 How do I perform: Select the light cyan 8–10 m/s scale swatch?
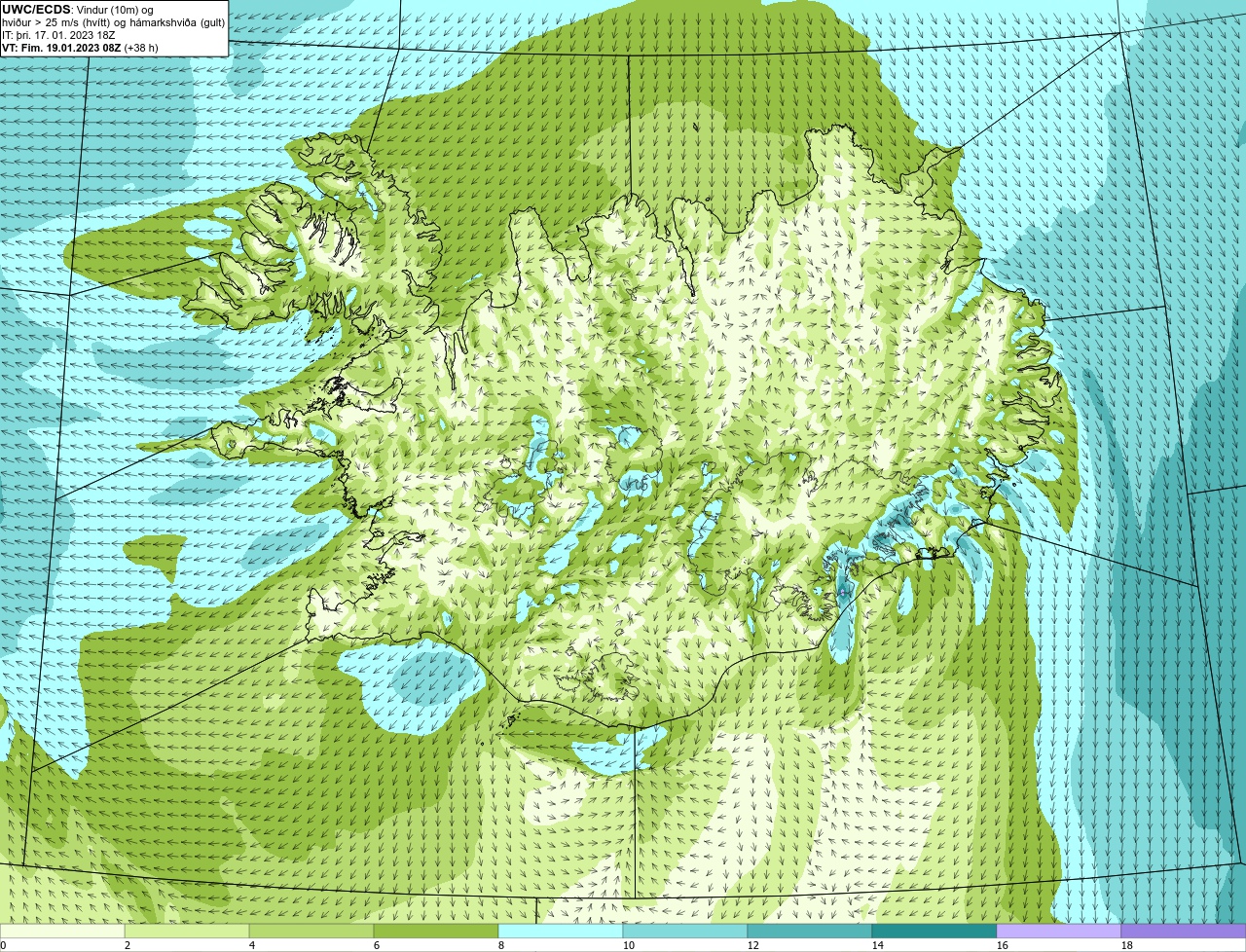pos(561,932)
